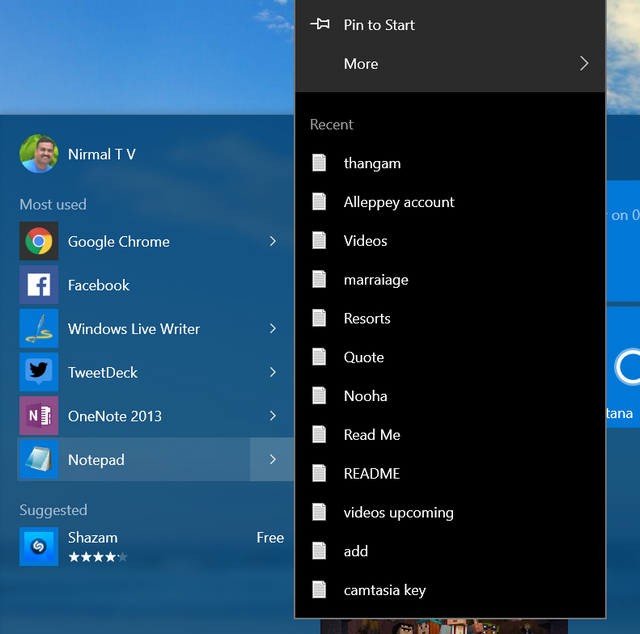640x634 pixels.
Task: Open OneNote 2013 purple icon
Action: click(39, 416)
